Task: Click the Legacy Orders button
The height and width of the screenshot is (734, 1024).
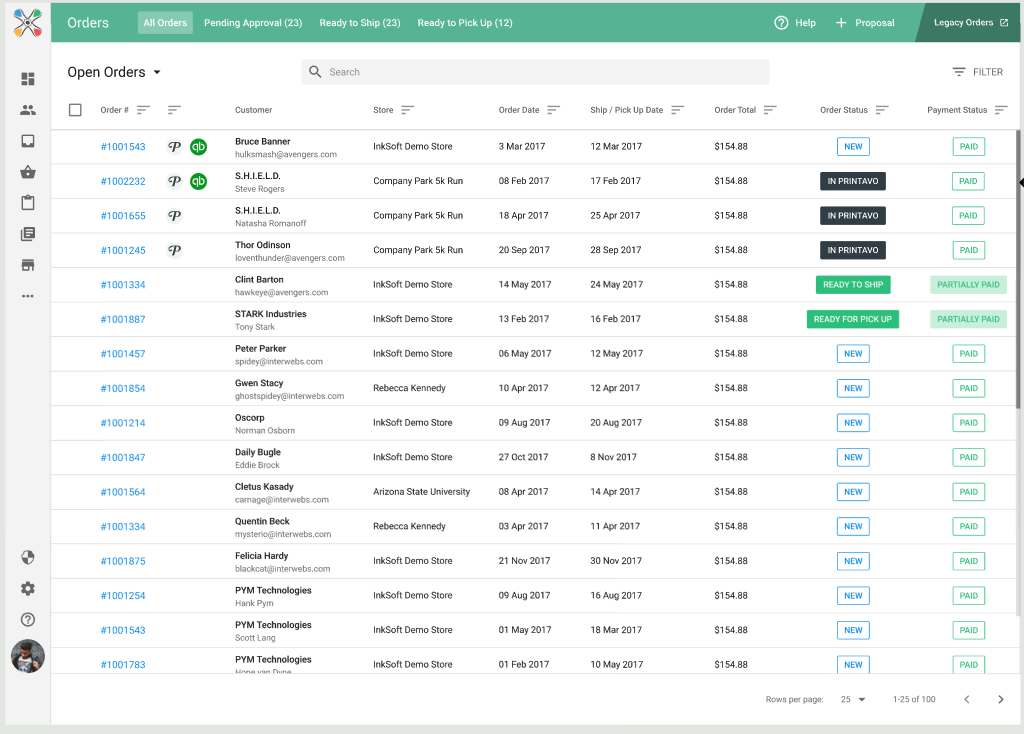Action: [970, 23]
